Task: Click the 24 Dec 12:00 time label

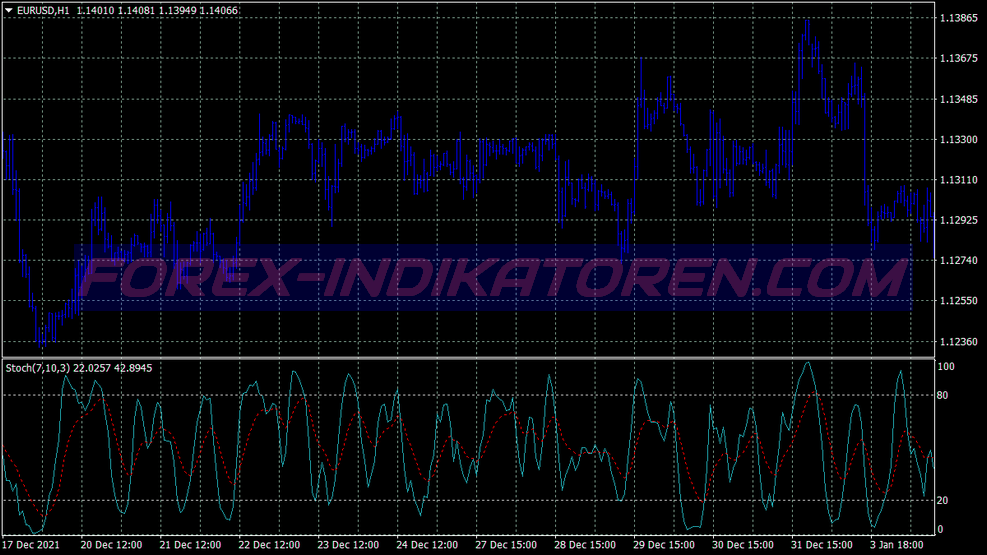Action: pos(427,545)
